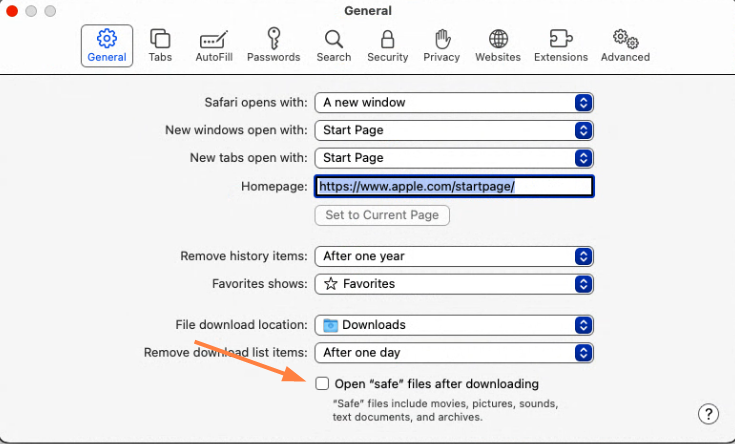Screen dimensions: 735x444
Task: Open Security lock settings
Action: tap(387, 45)
